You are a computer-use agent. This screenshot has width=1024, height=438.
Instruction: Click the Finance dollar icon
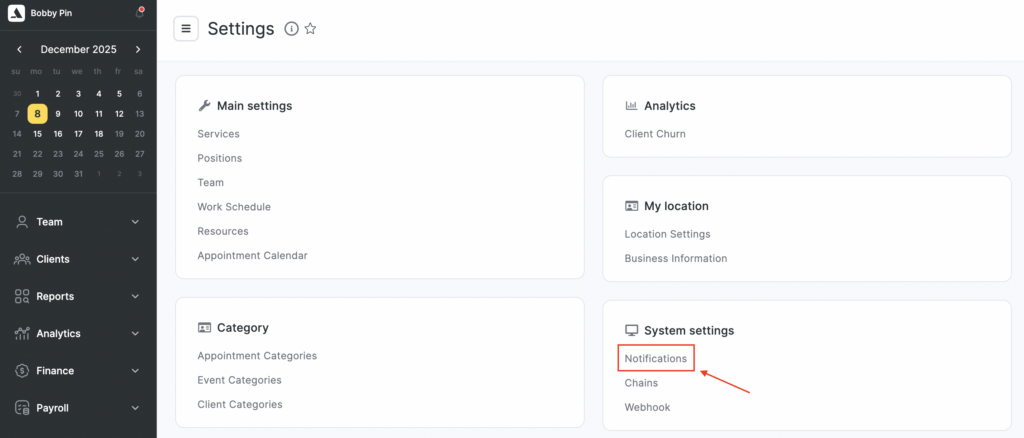[x=21, y=371]
